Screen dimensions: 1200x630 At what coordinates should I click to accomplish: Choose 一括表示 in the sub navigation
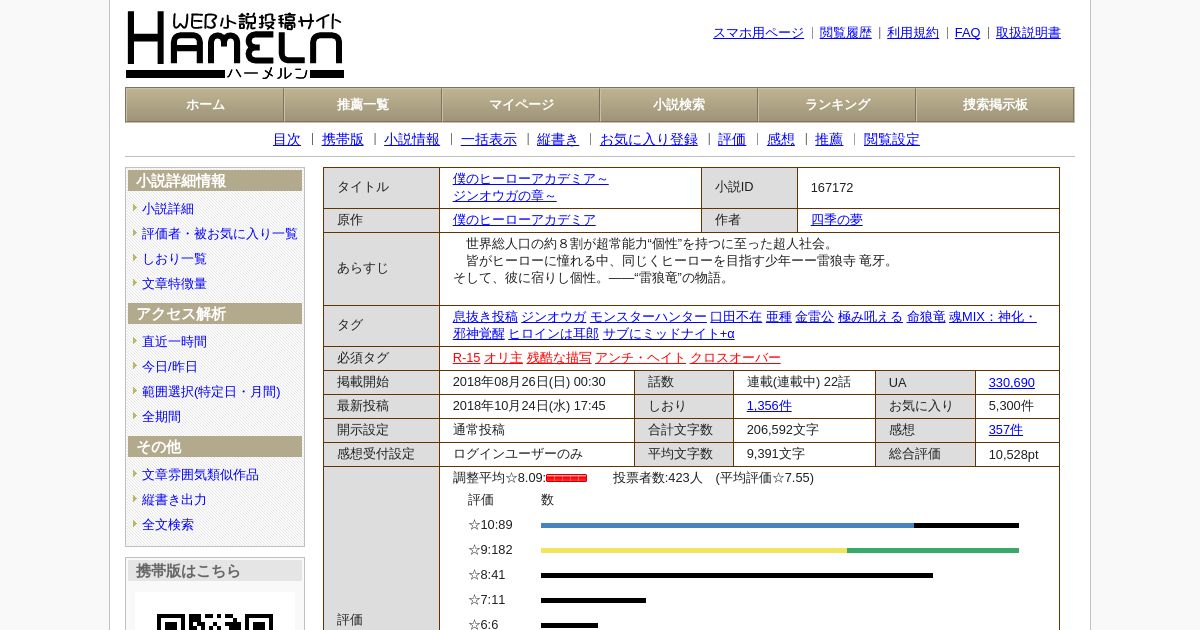coord(489,140)
